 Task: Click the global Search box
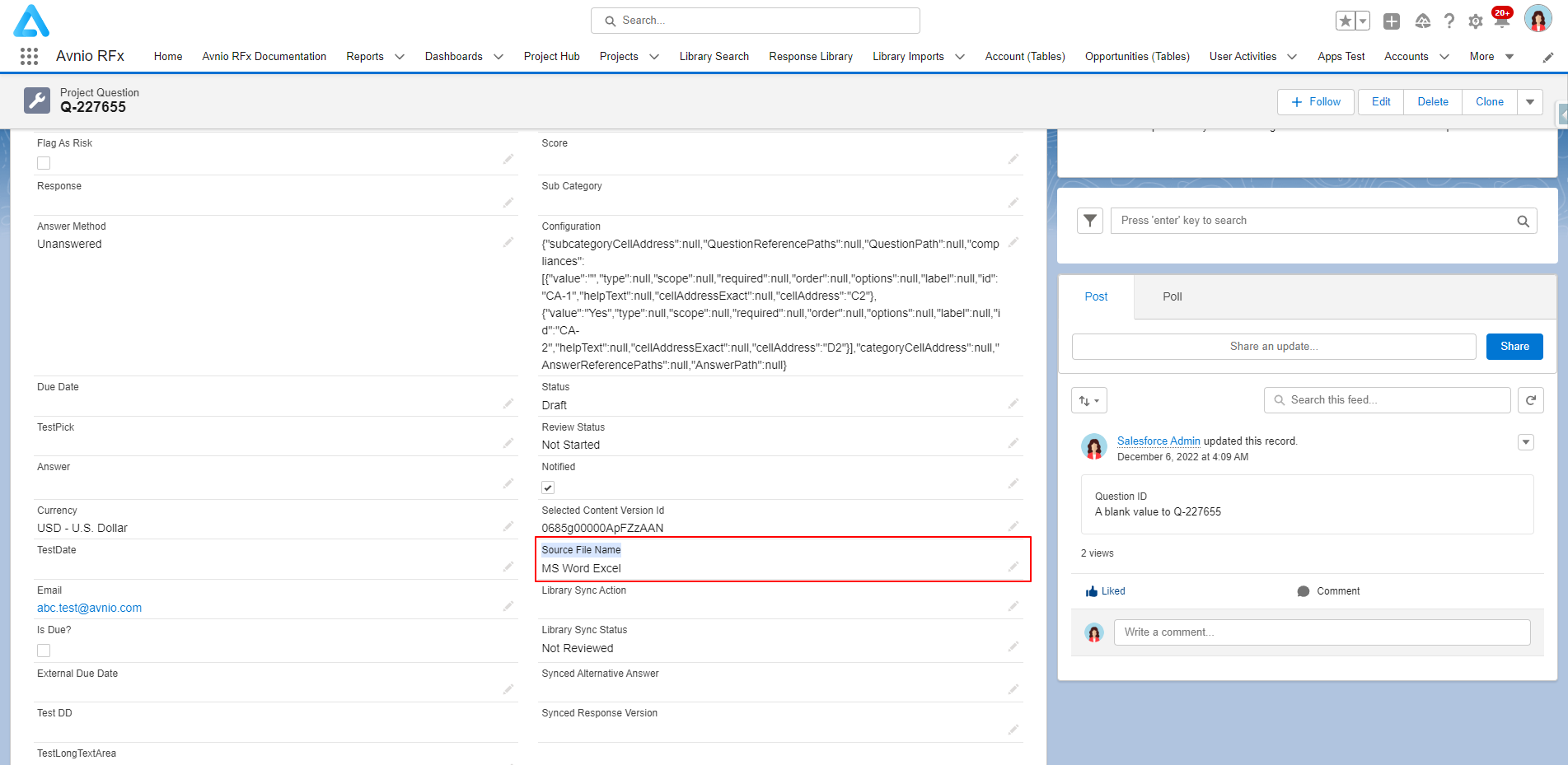[756, 21]
